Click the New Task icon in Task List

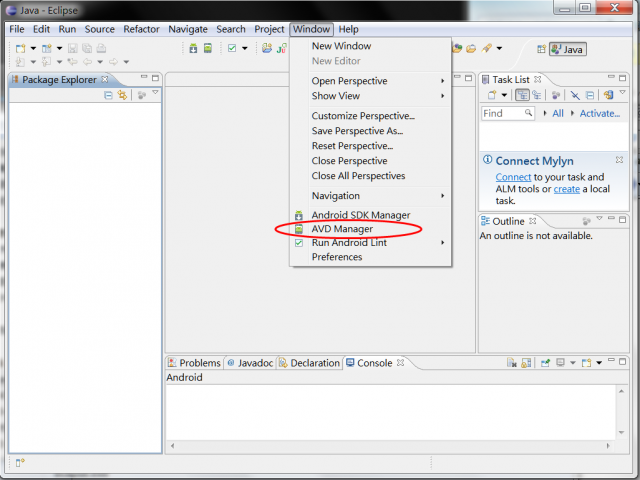[x=492, y=95]
